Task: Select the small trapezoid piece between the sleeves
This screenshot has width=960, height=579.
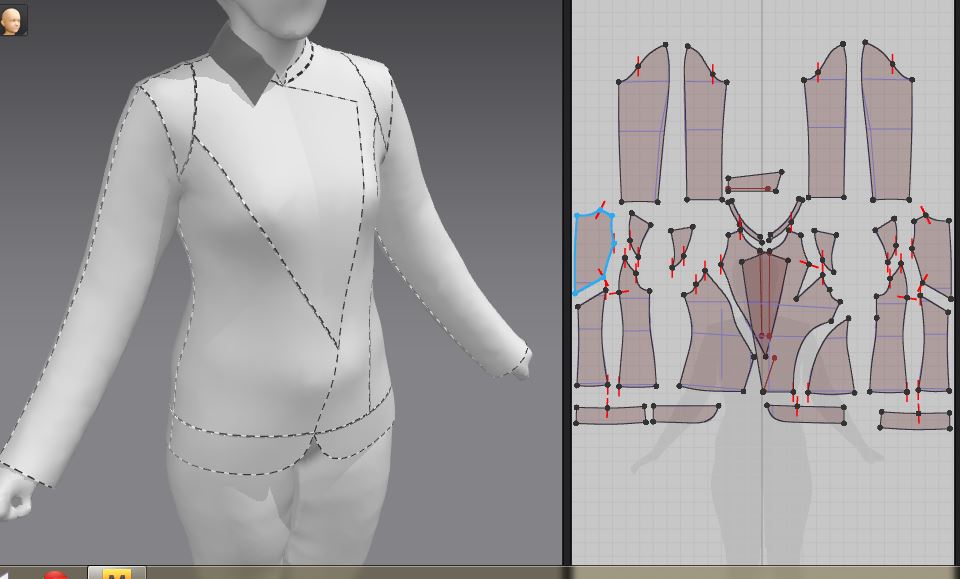Action: tap(754, 182)
